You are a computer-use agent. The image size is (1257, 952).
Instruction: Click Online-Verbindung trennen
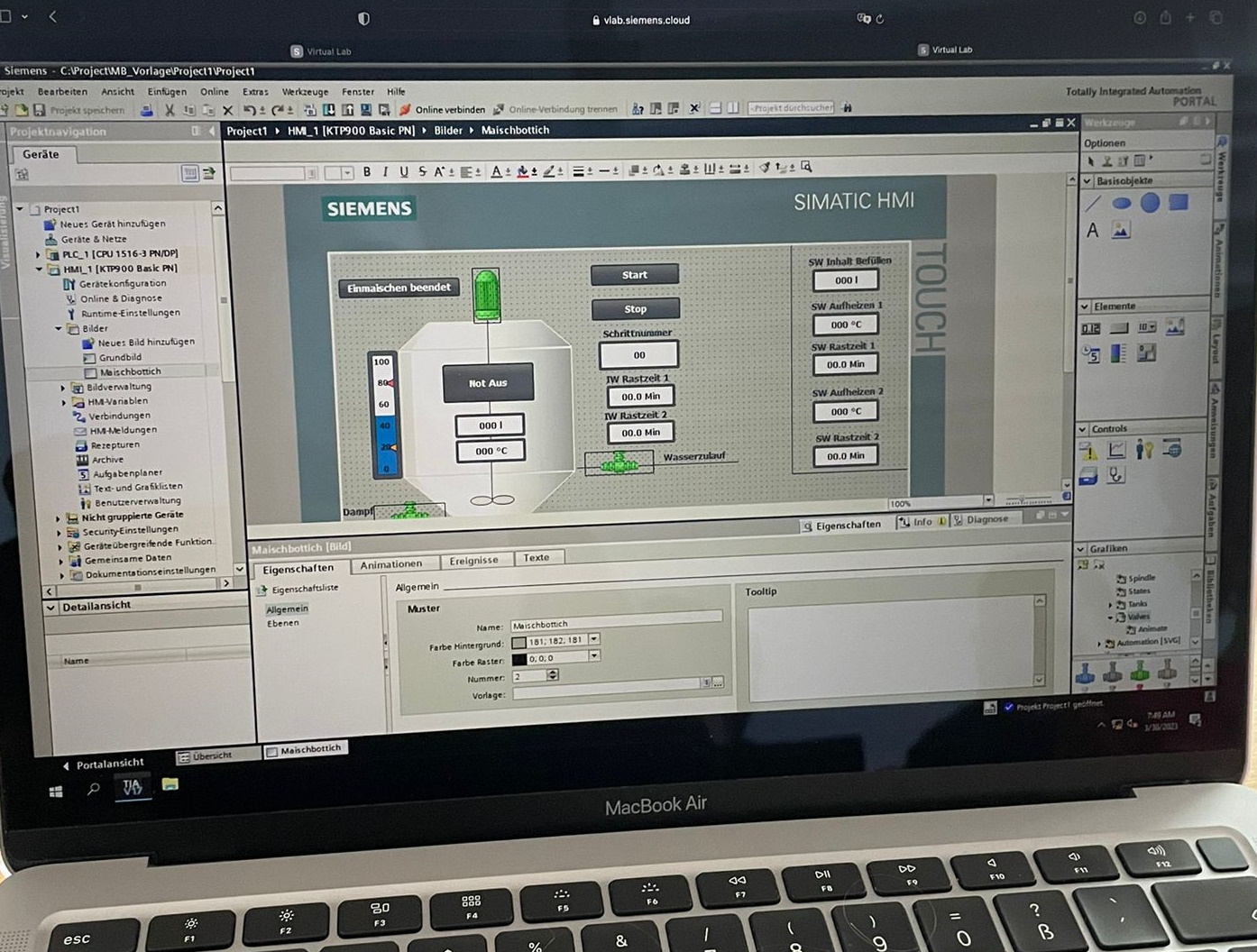click(555, 109)
